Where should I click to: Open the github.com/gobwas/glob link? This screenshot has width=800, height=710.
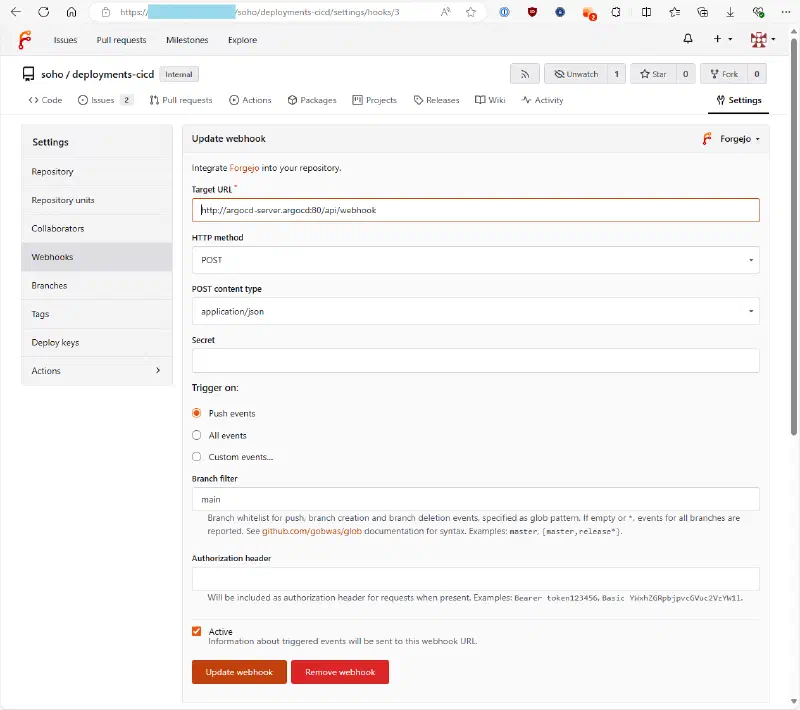pyautogui.click(x=312, y=531)
